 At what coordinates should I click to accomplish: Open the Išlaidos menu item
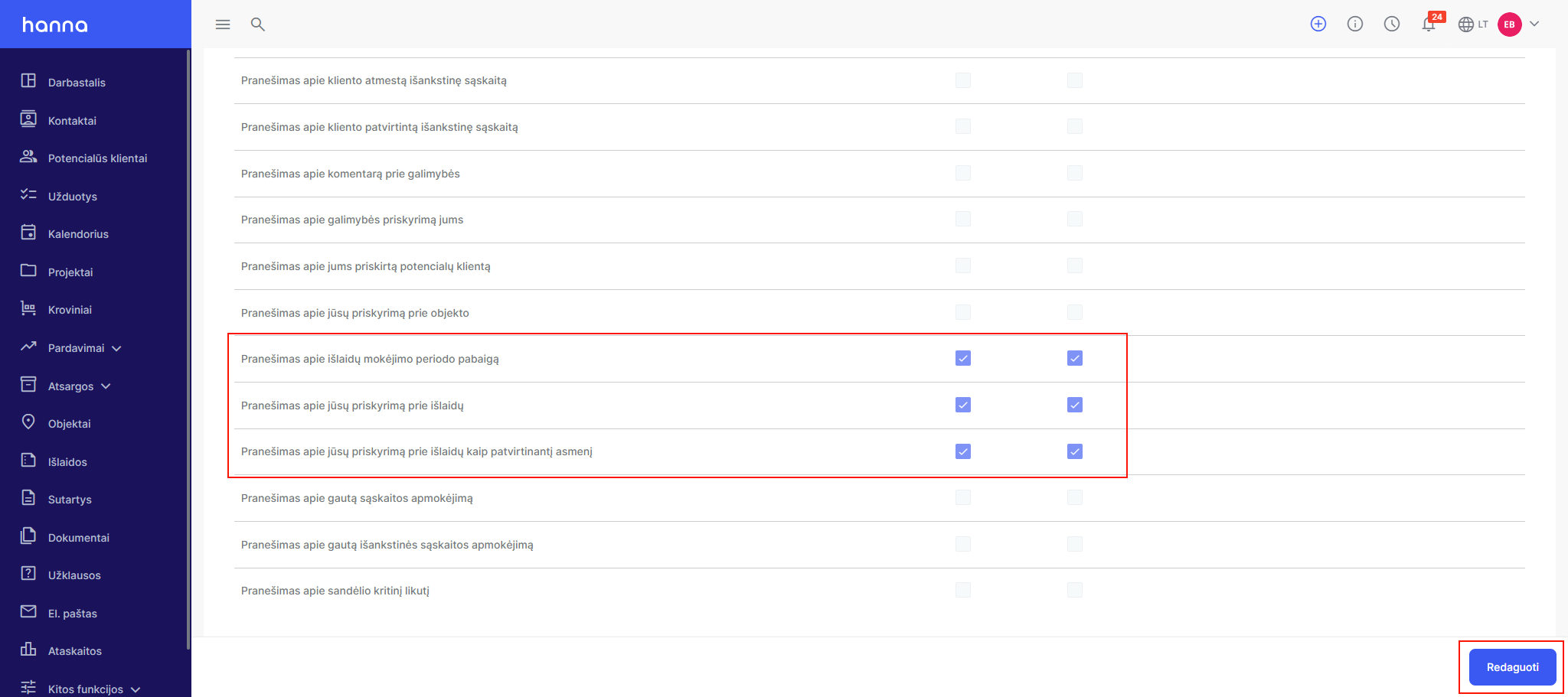point(67,462)
